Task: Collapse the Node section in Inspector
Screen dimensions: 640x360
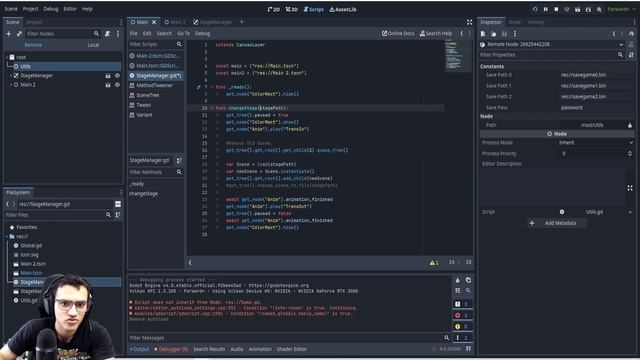Action: click(557, 134)
